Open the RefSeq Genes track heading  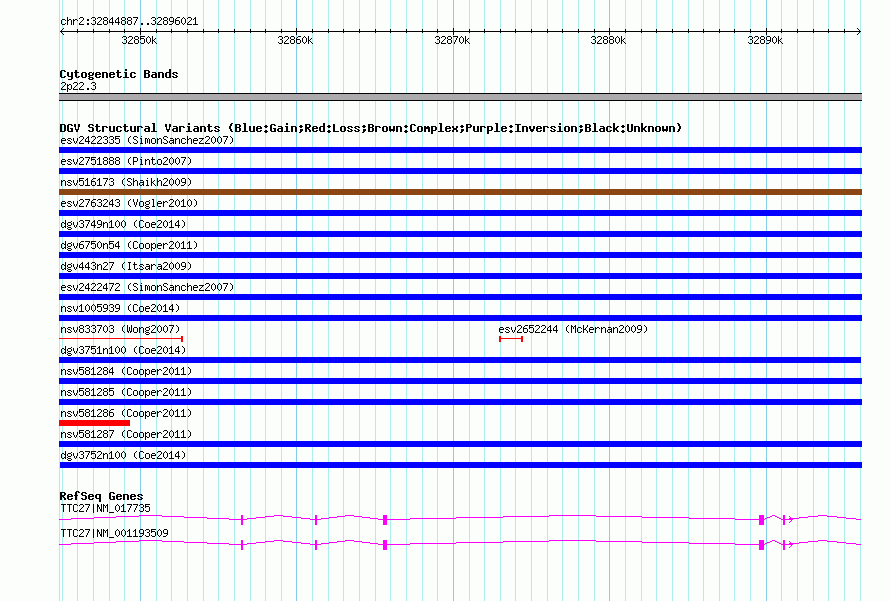tap(101, 496)
